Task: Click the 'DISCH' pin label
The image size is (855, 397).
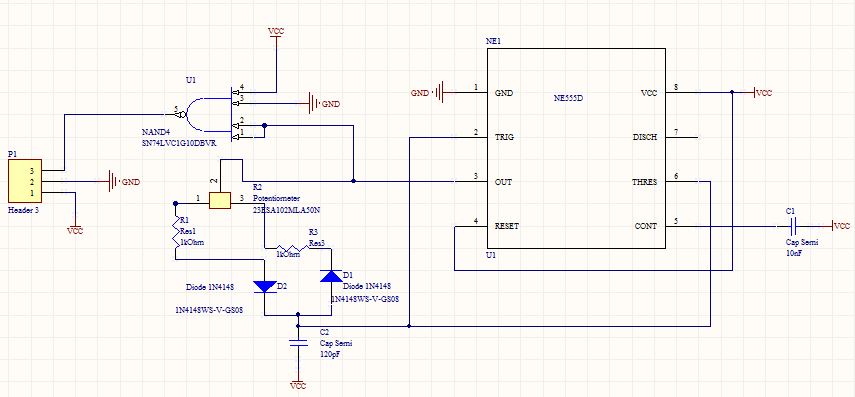Action: [x=645, y=137]
